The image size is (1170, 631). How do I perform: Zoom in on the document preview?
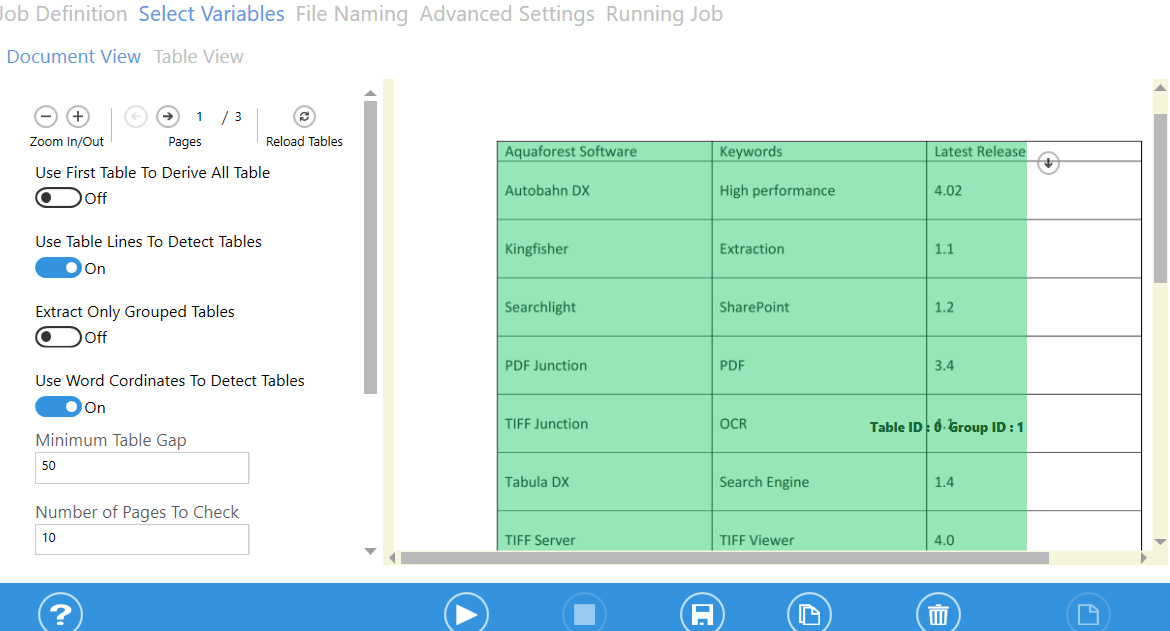78,116
